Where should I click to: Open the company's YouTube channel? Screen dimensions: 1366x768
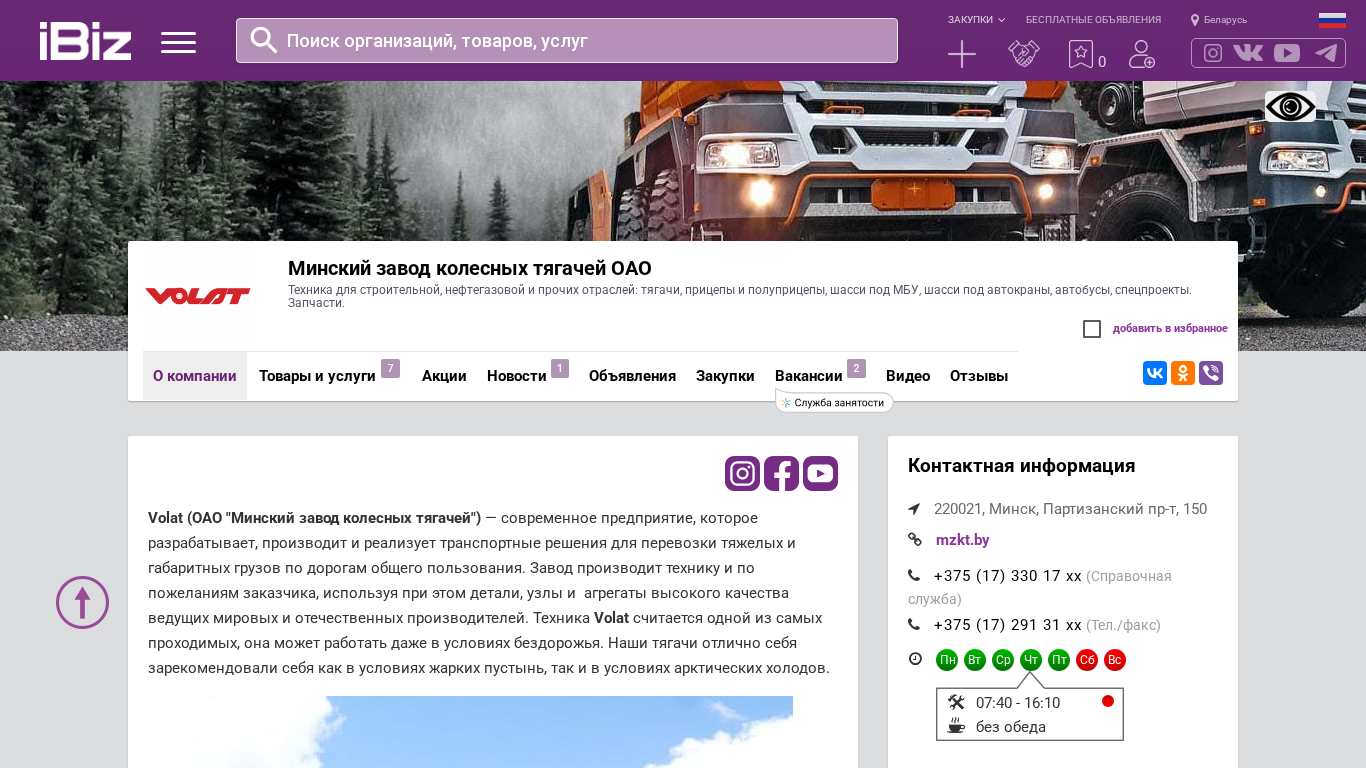click(820, 473)
